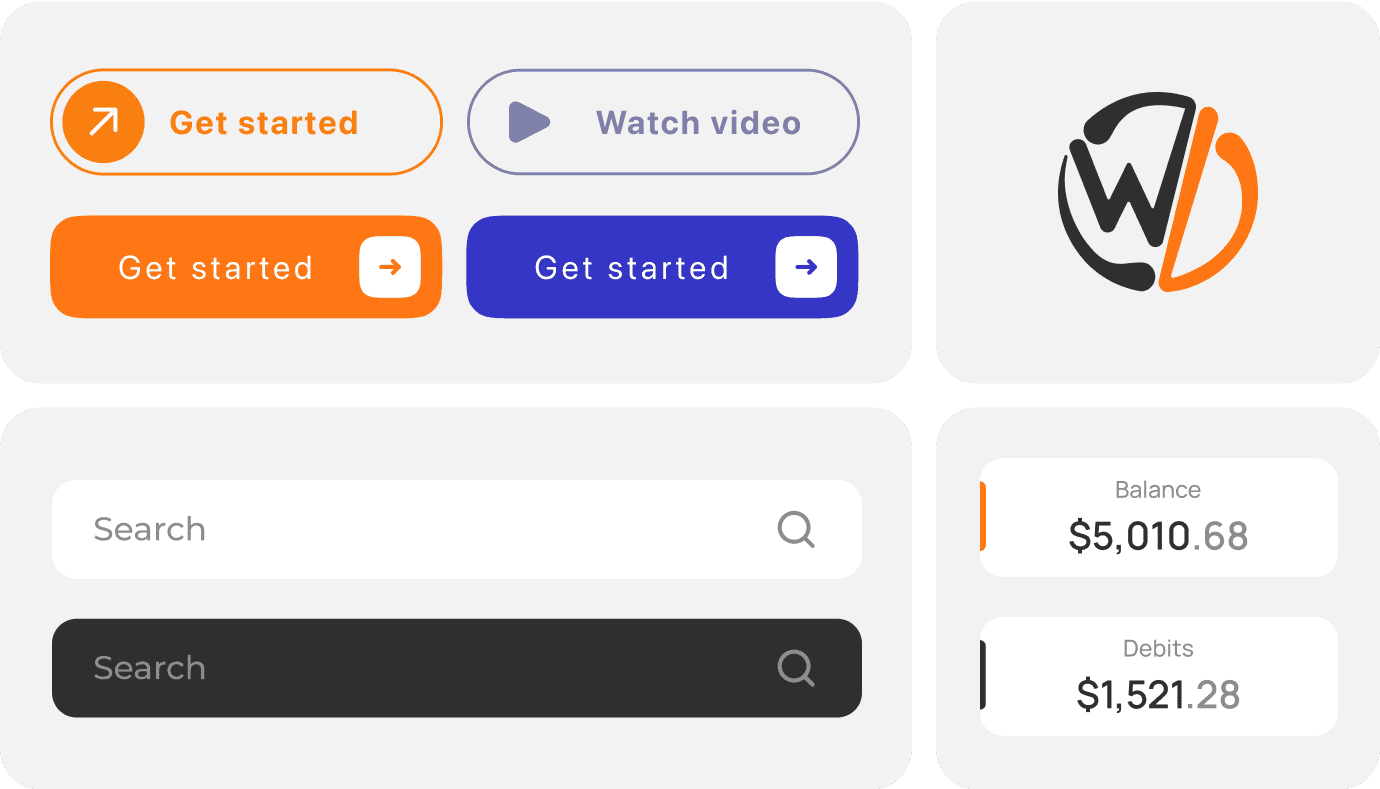Click the orange accent bar on Balance card

click(x=983, y=516)
